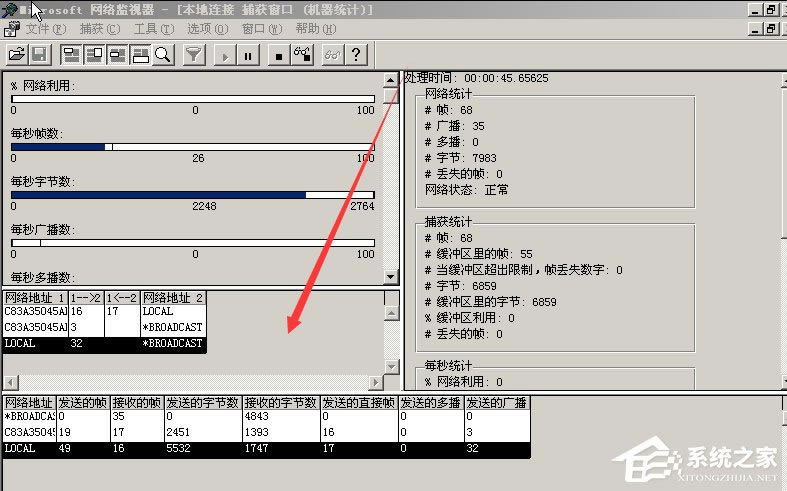Toggle the graph pane layout icon

[71, 54]
